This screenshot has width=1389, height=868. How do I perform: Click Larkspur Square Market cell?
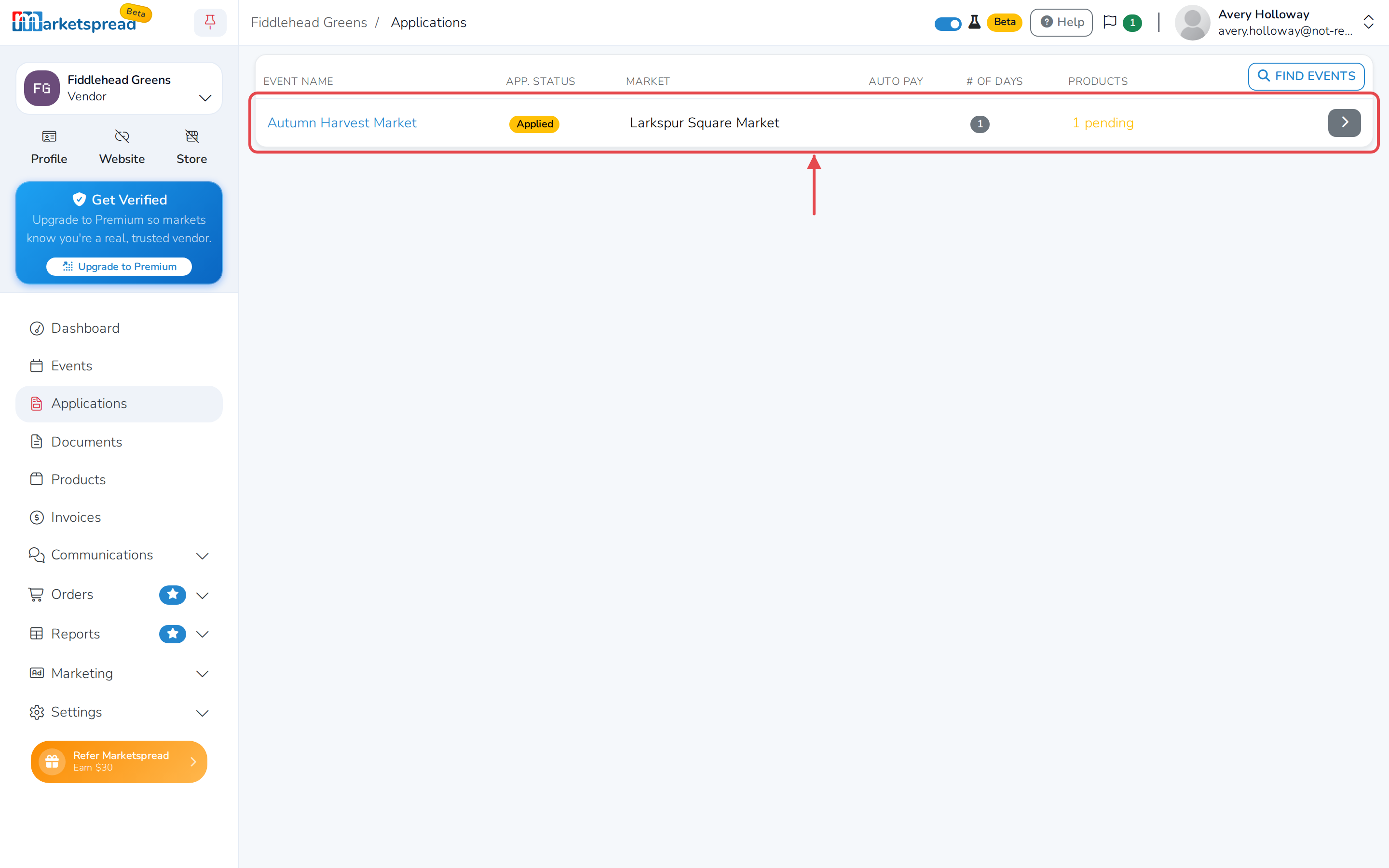click(704, 123)
